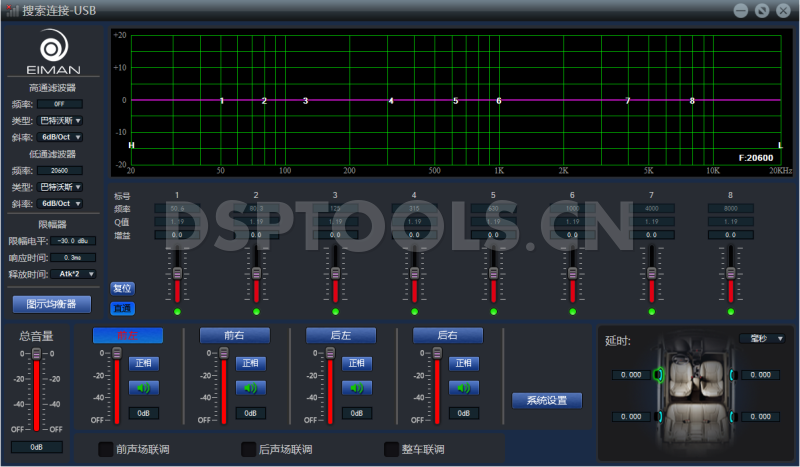Viewport: 800px width, 467px height.
Task: Toggle the 整车联调 checkbox
Action: coord(392,449)
